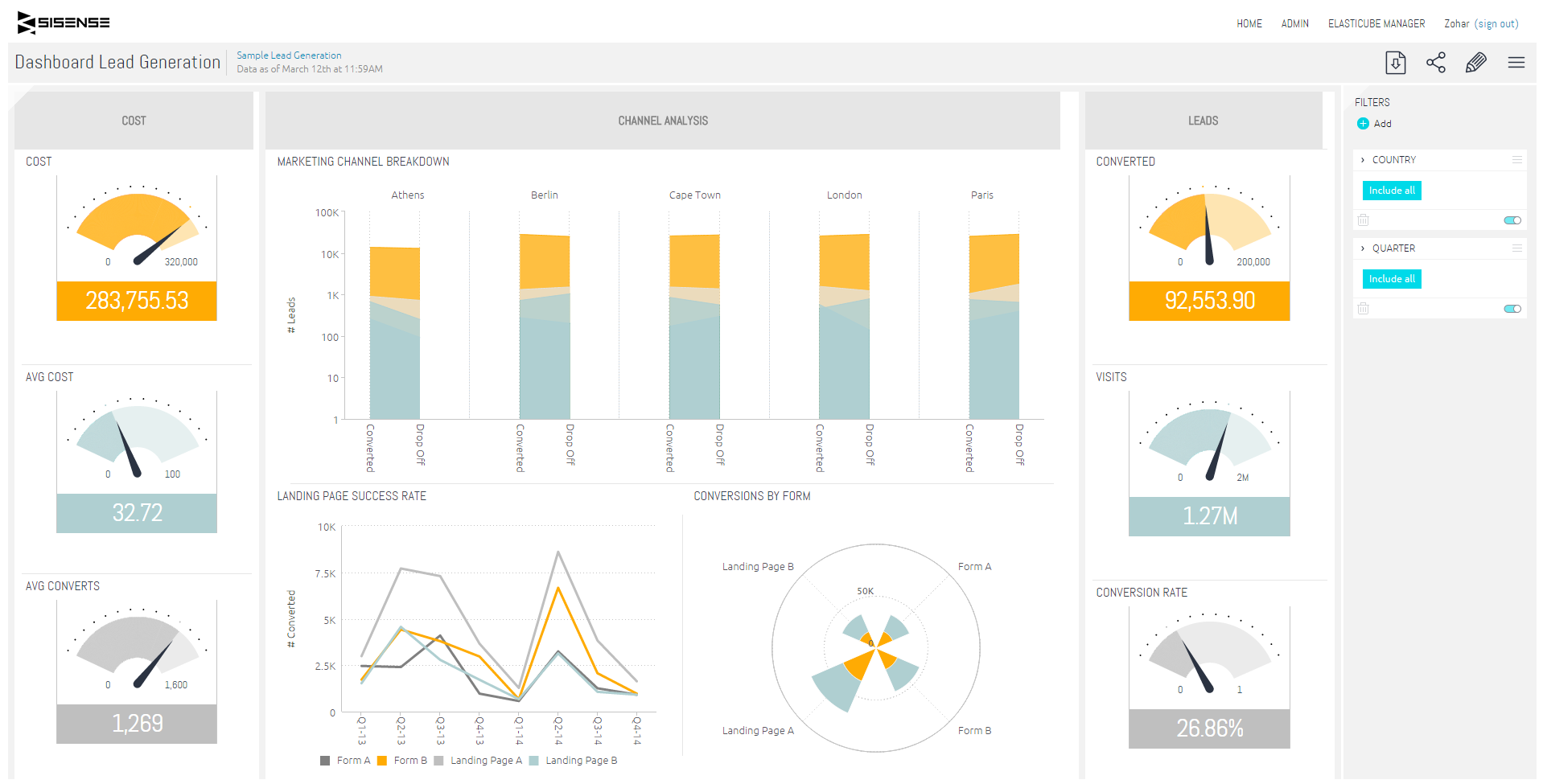Screen dimensions: 1543x784
Task: Click the Form B legend color swatch
Action: tap(382, 761)
